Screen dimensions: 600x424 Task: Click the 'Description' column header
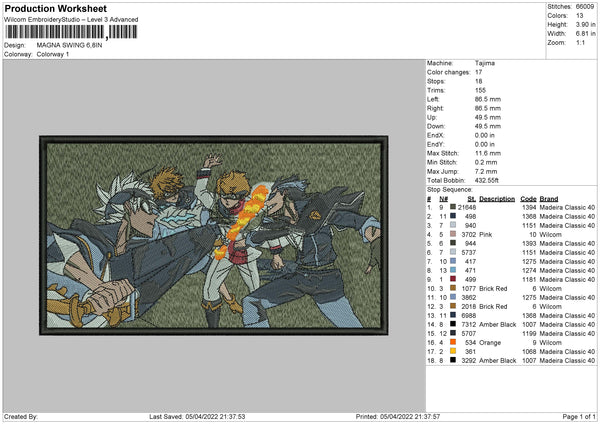point(497,199)
